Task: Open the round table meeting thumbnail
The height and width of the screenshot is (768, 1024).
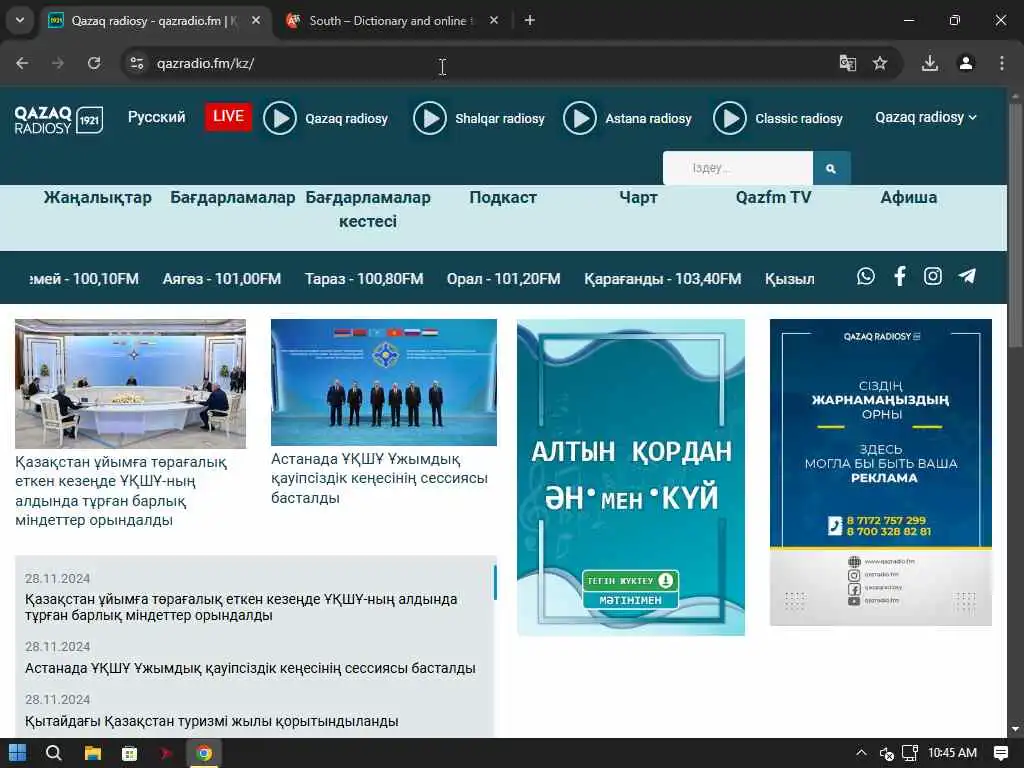Action: [x=131, y=384]
